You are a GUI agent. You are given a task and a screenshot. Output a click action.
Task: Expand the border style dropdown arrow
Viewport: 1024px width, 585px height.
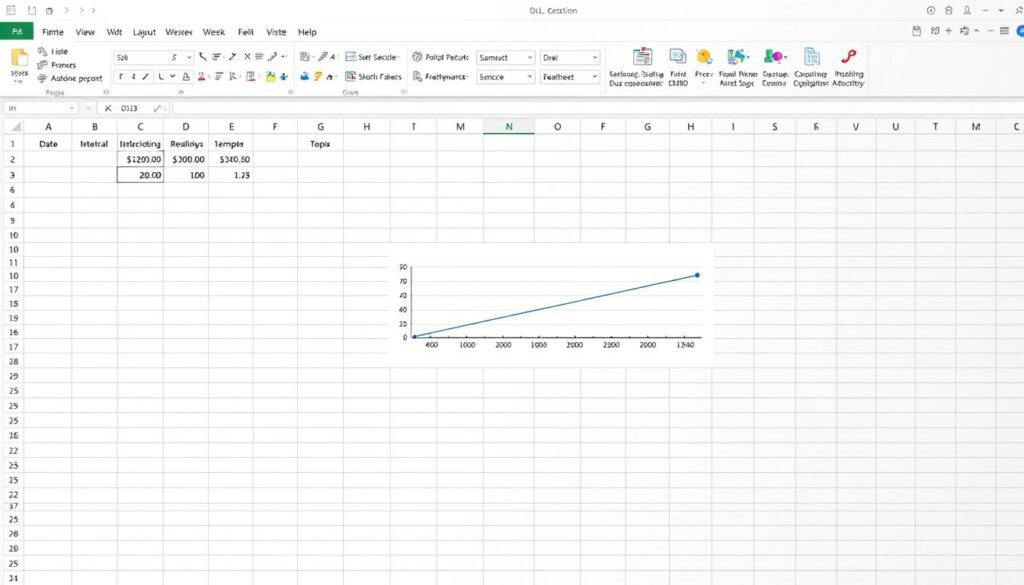point(172,76)
